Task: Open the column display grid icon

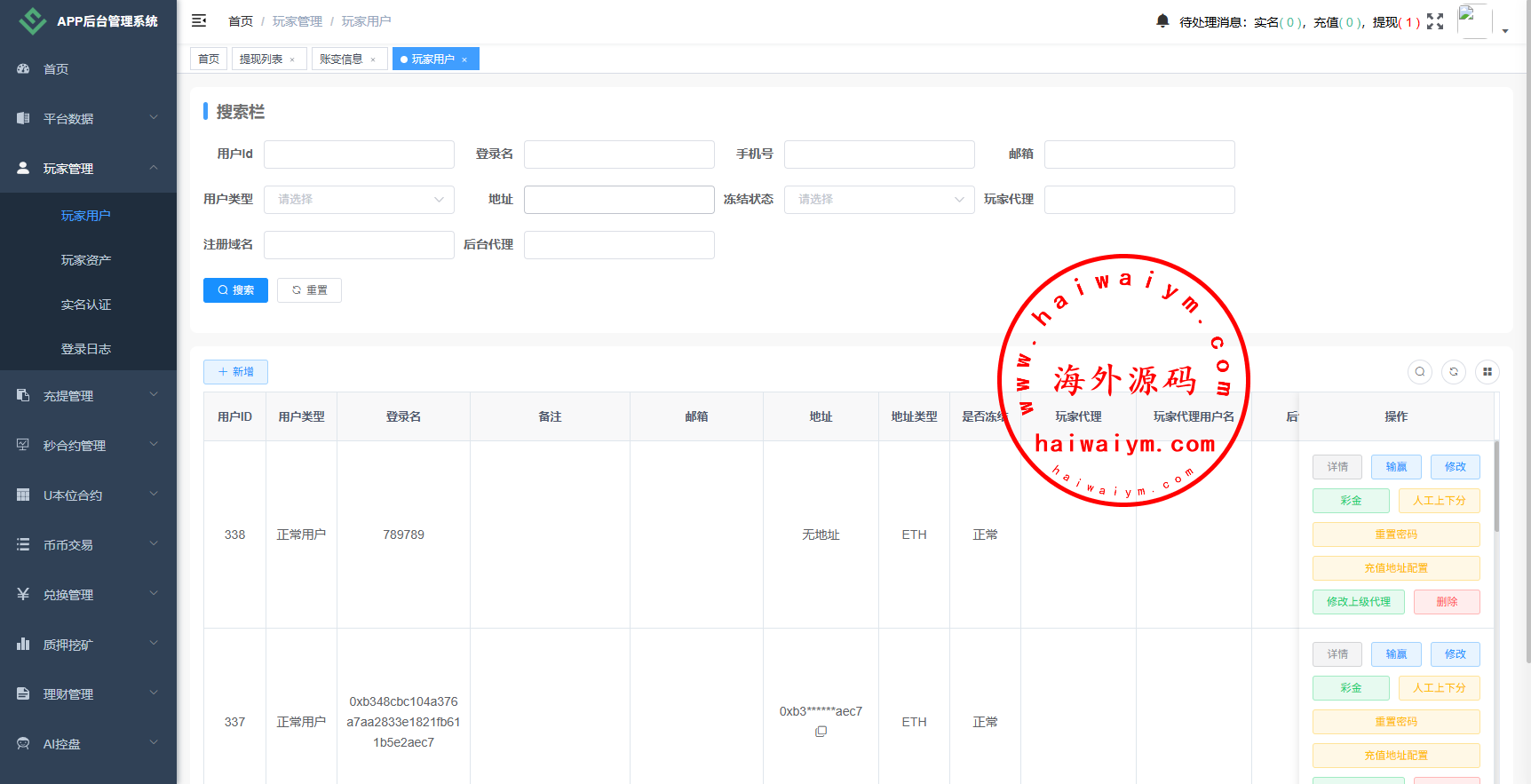Action: pos(1487,372)
